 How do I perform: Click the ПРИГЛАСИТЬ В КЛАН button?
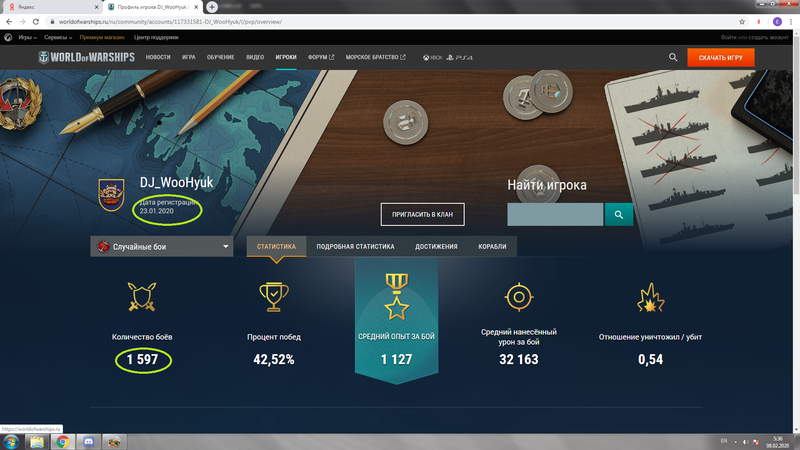point(422,214)
